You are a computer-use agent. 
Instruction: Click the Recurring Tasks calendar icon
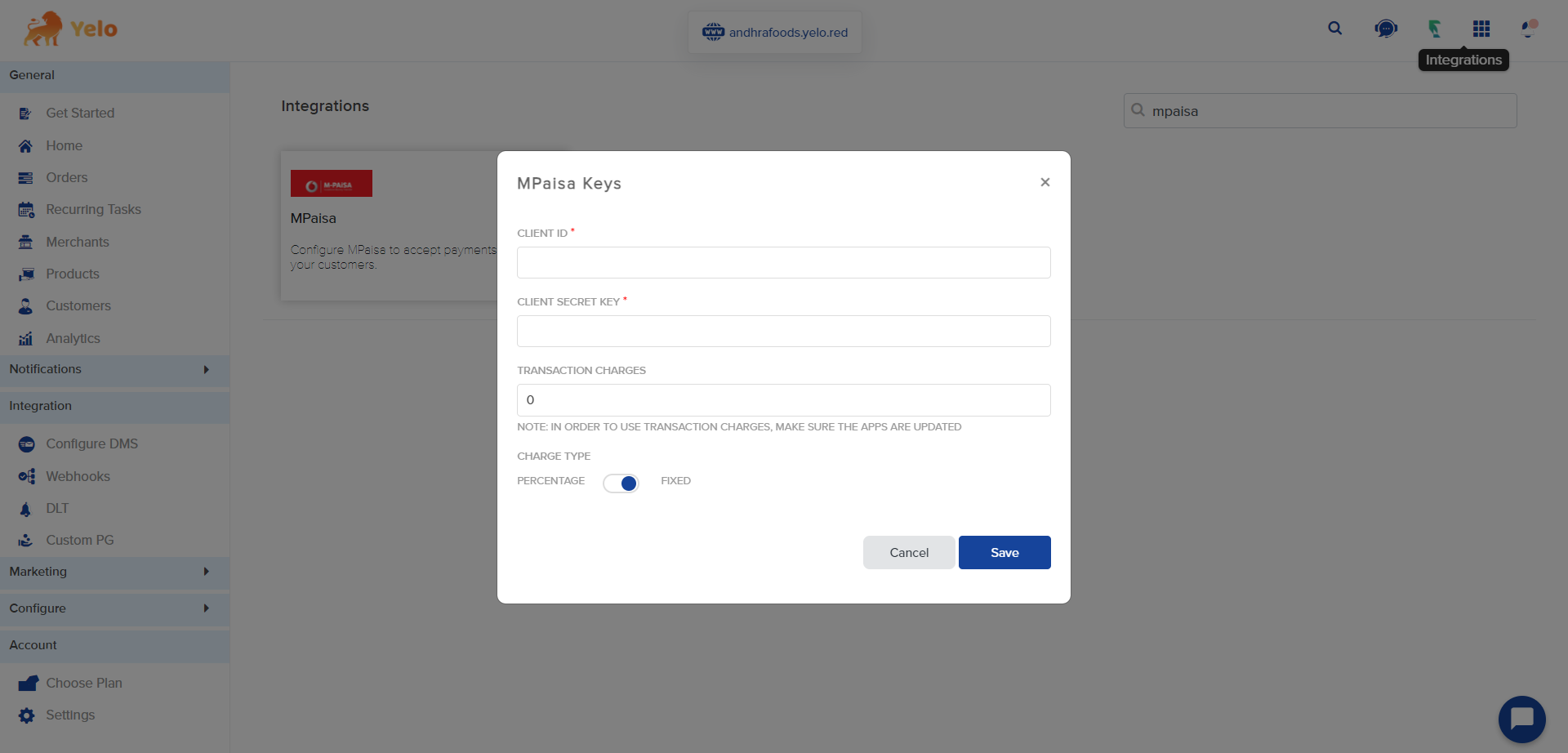point(26,210)
